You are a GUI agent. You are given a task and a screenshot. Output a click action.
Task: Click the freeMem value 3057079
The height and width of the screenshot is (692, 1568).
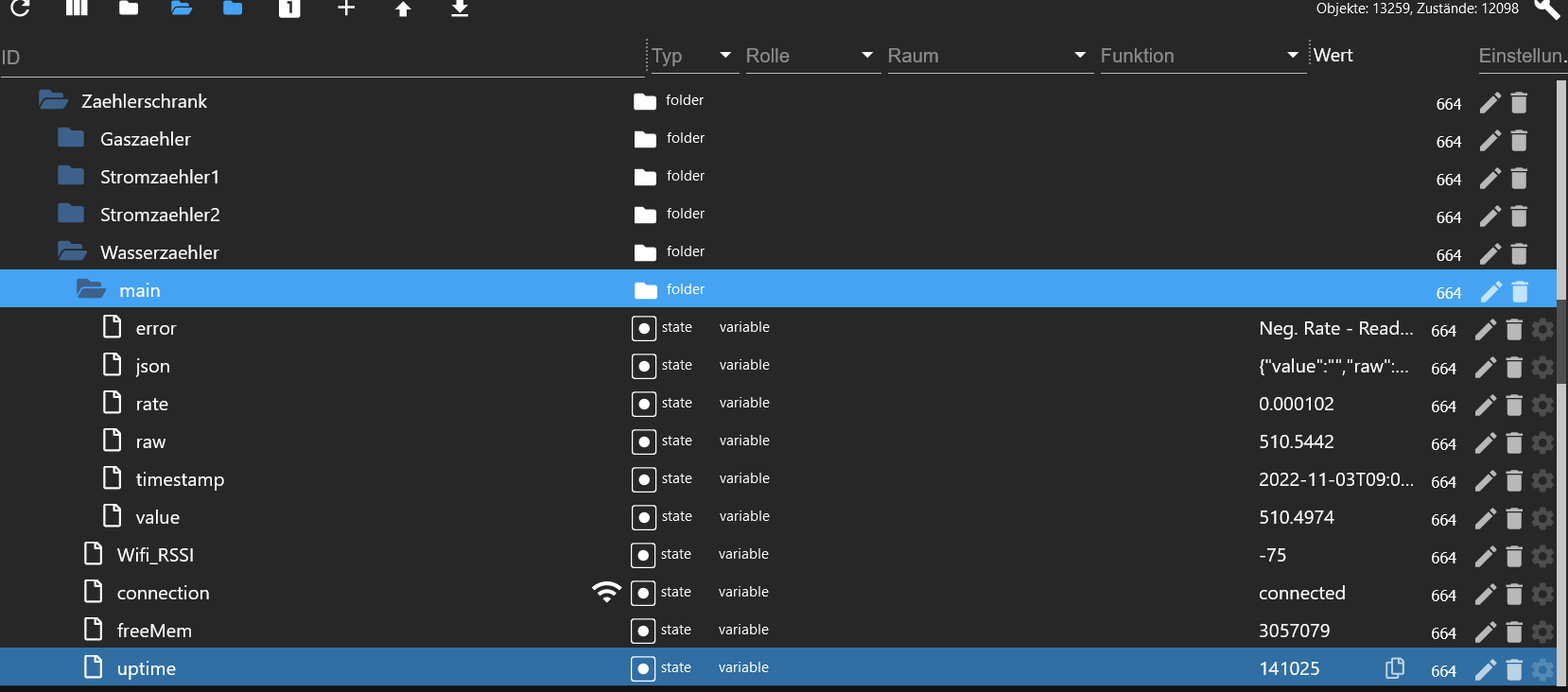pos(1295,631)
